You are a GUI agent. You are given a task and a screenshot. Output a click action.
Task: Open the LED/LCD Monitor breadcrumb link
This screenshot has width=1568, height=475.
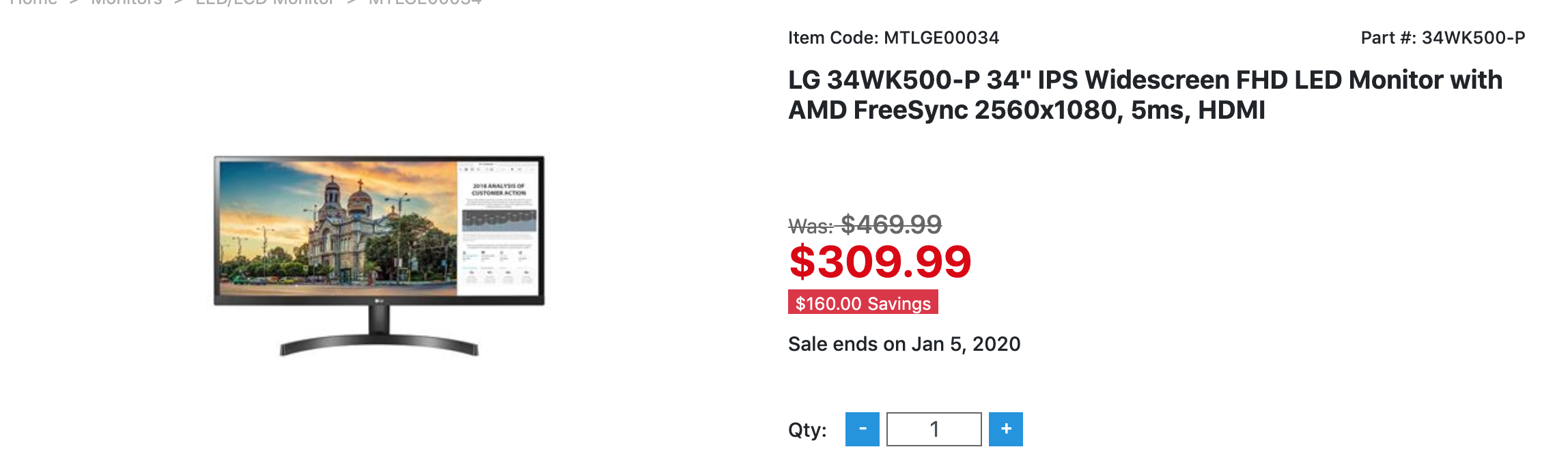pos(265,2)
